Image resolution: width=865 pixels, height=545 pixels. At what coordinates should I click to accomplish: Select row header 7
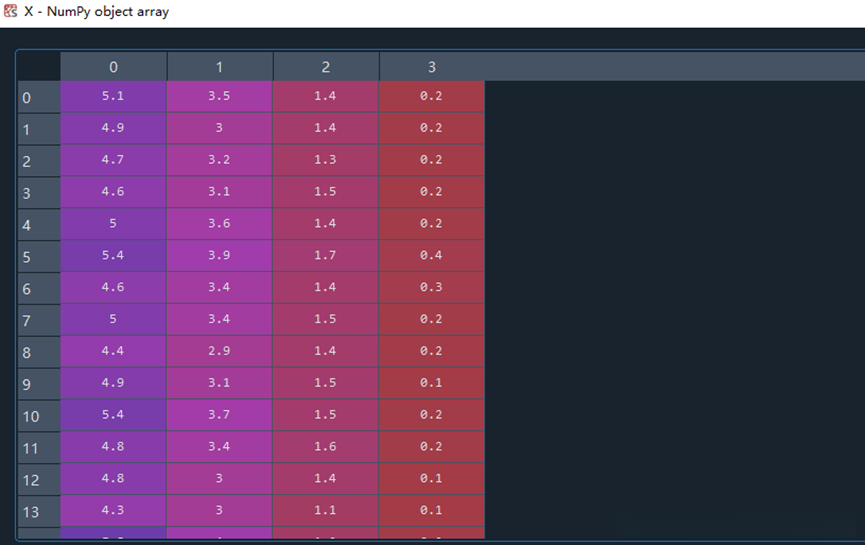pos(39,320)
